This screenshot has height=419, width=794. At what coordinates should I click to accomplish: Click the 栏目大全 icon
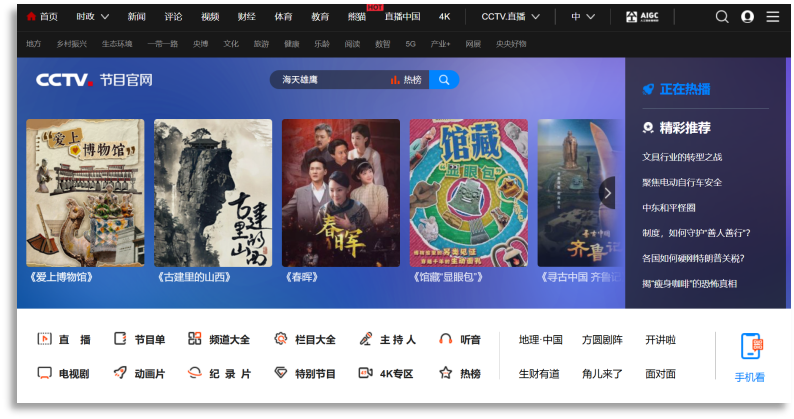coord(281,339)
